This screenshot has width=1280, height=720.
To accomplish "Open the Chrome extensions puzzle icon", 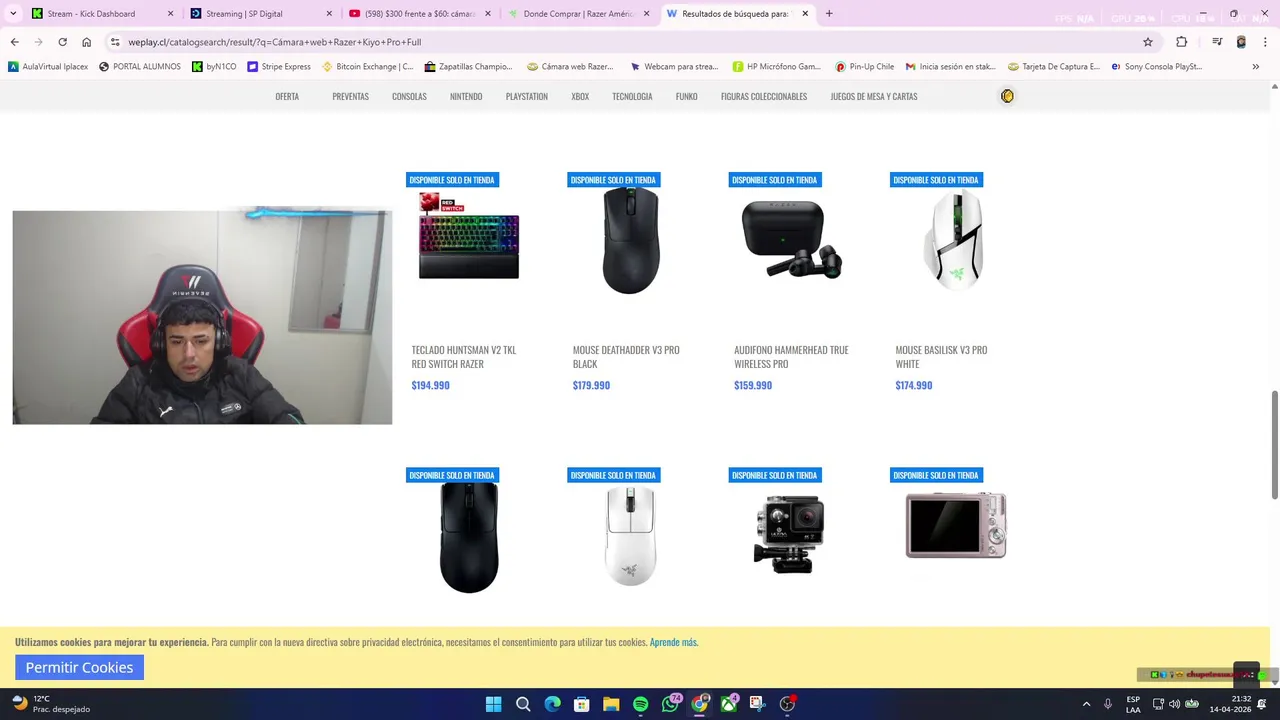I will click(1181, 42).
